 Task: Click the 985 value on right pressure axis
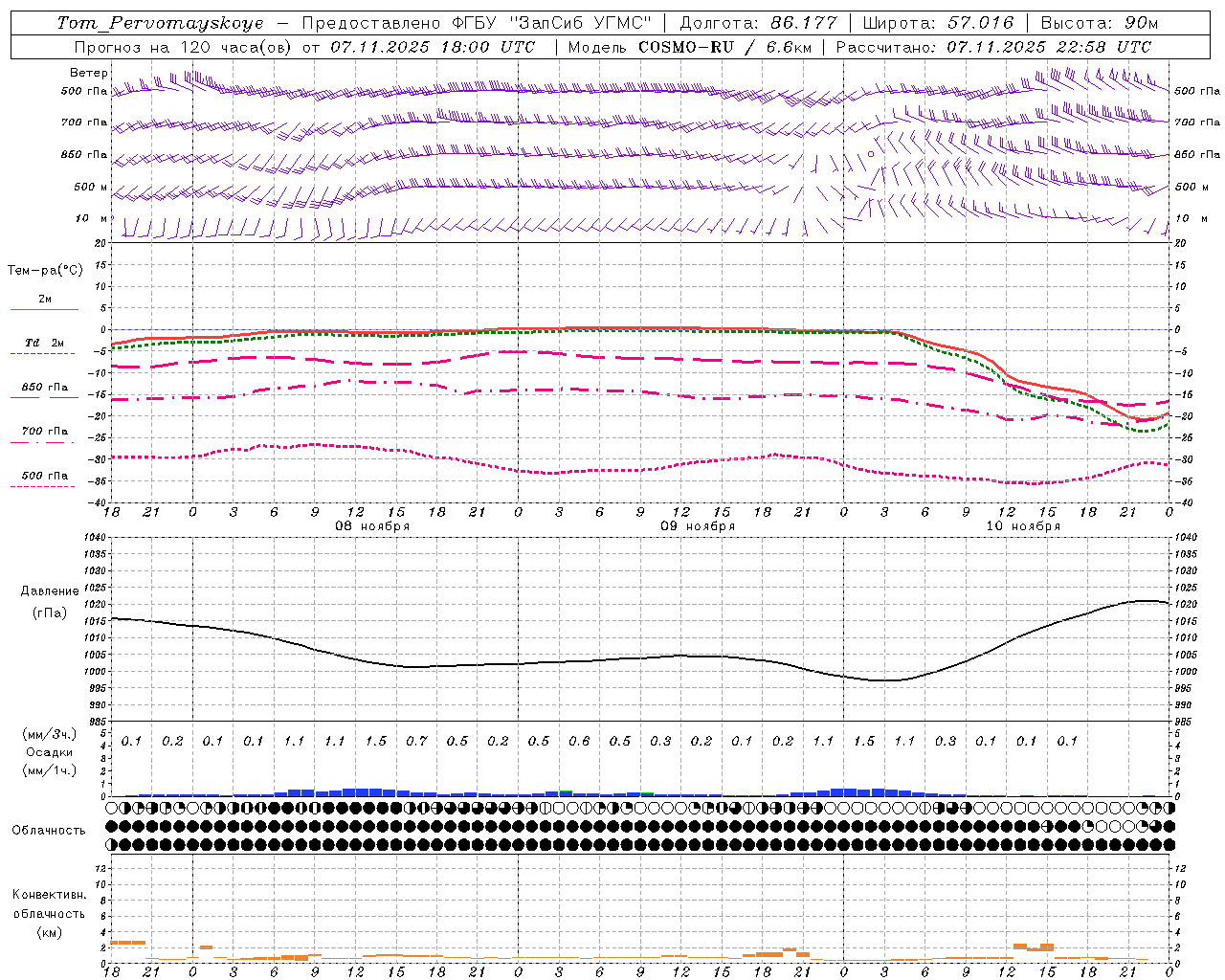(x=1183, y=722)
